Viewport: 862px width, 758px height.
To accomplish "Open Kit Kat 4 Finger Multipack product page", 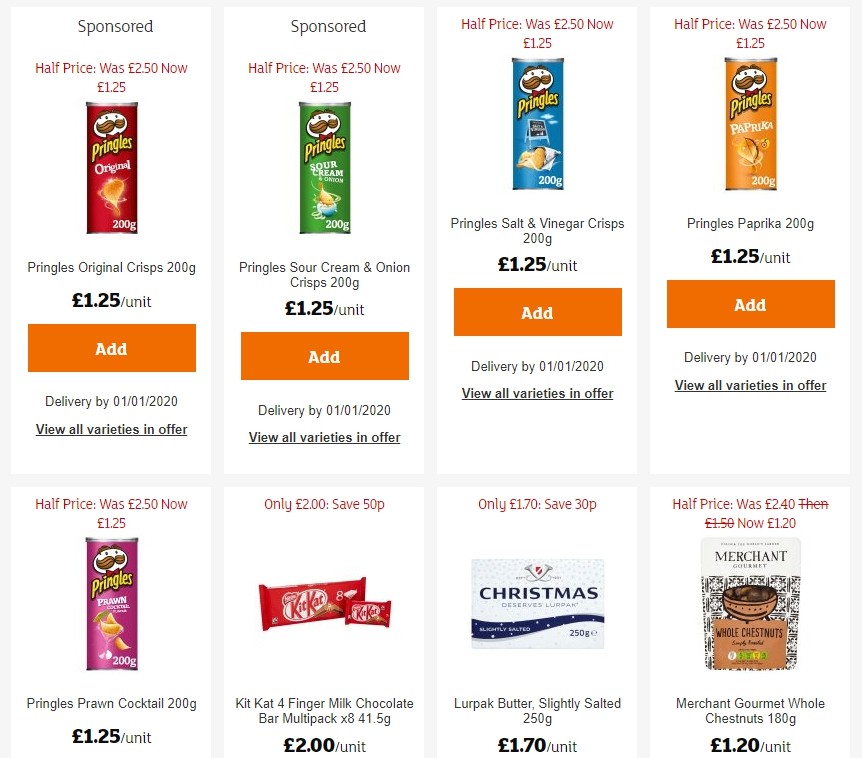I will (324, 711).
